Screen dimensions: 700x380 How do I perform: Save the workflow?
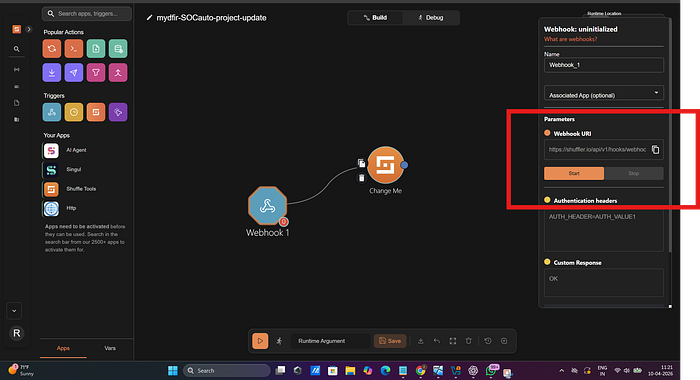(x=390, y=341)
